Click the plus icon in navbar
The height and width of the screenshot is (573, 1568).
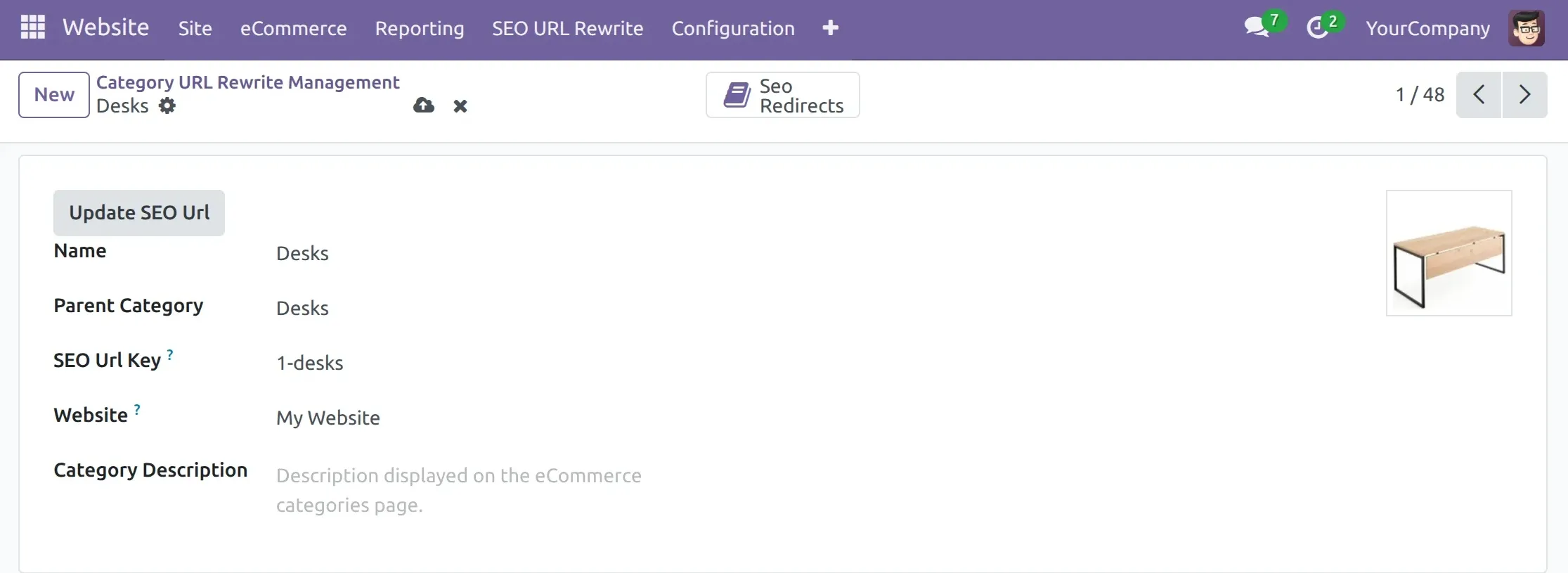(x=830, y=28)
